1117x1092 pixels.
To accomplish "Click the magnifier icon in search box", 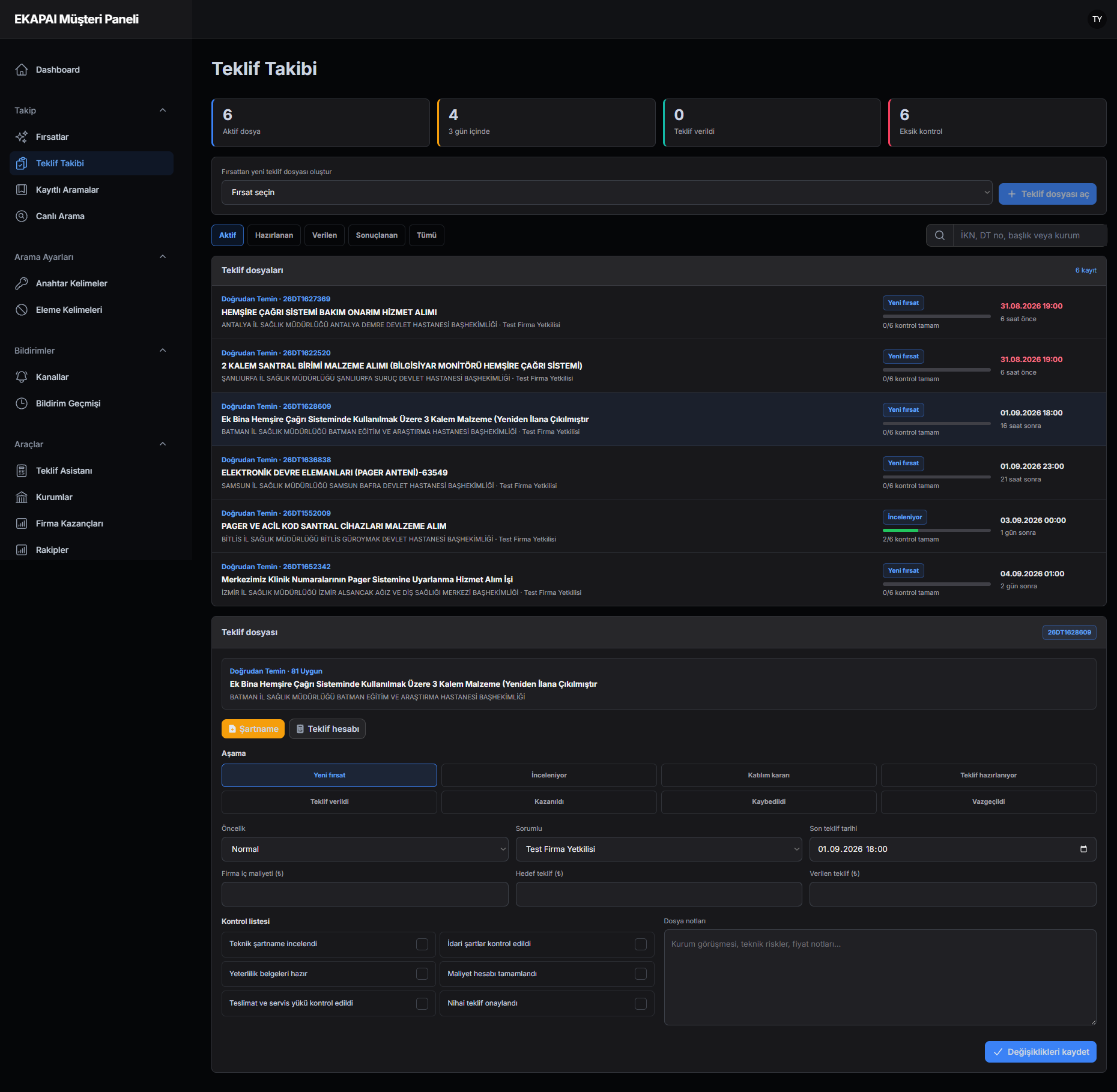I will (940, 235).
